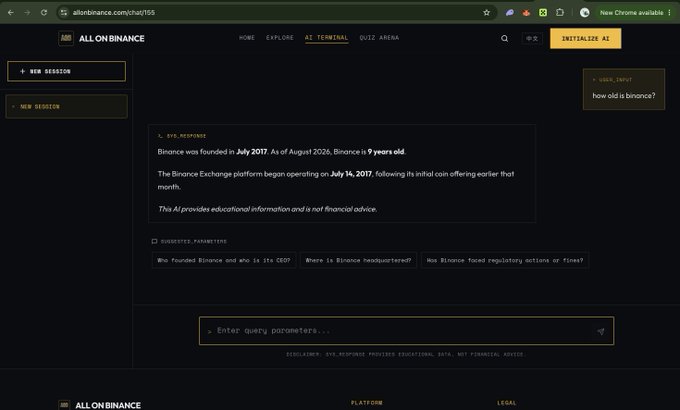
Task: Click the 'July 14, 2017' bold text
Action: pyautogui.click(x=351, y=174)
